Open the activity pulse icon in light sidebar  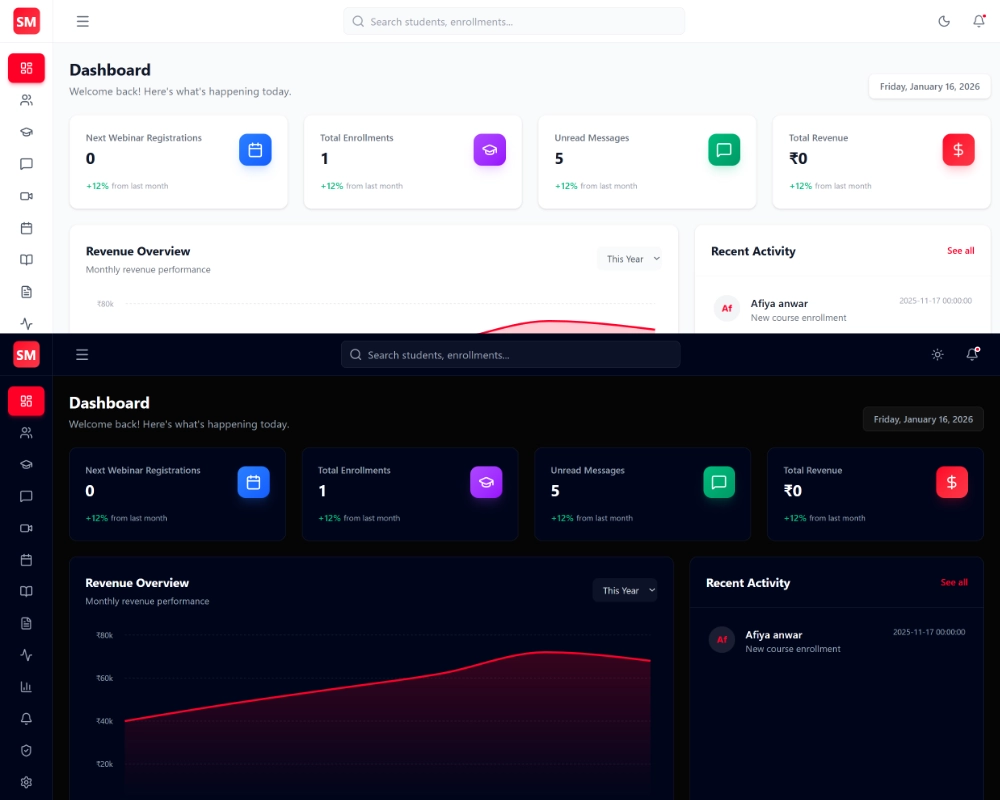26,323
